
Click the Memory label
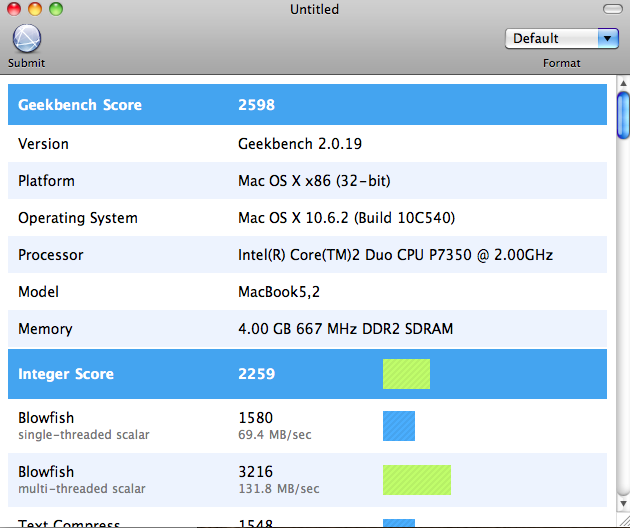click(45, 329)
